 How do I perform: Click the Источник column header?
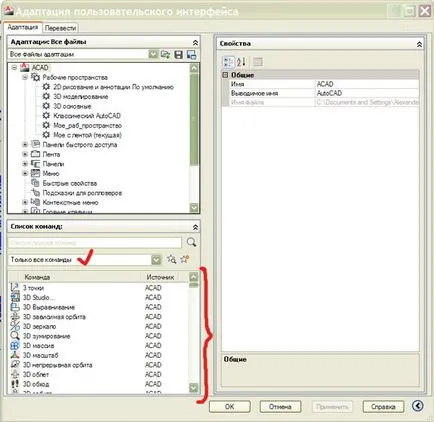161,277
